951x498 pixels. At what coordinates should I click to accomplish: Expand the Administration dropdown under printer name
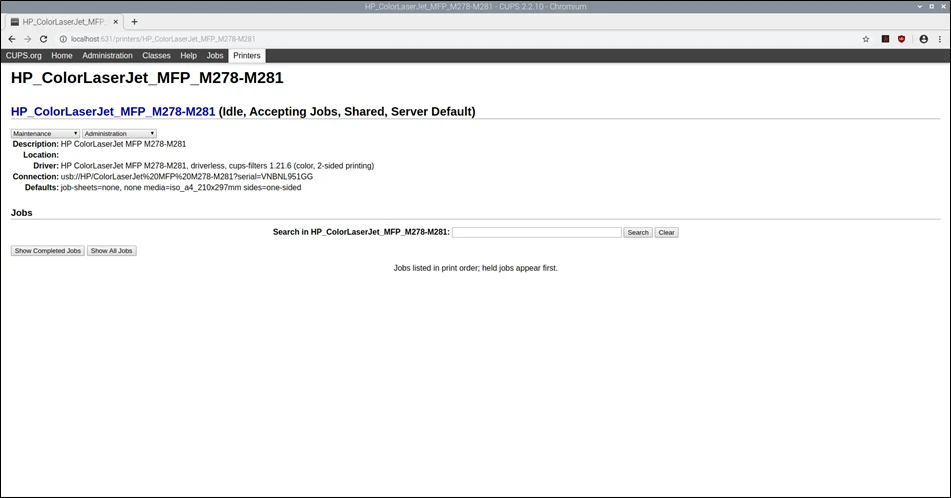pos(119,133)
